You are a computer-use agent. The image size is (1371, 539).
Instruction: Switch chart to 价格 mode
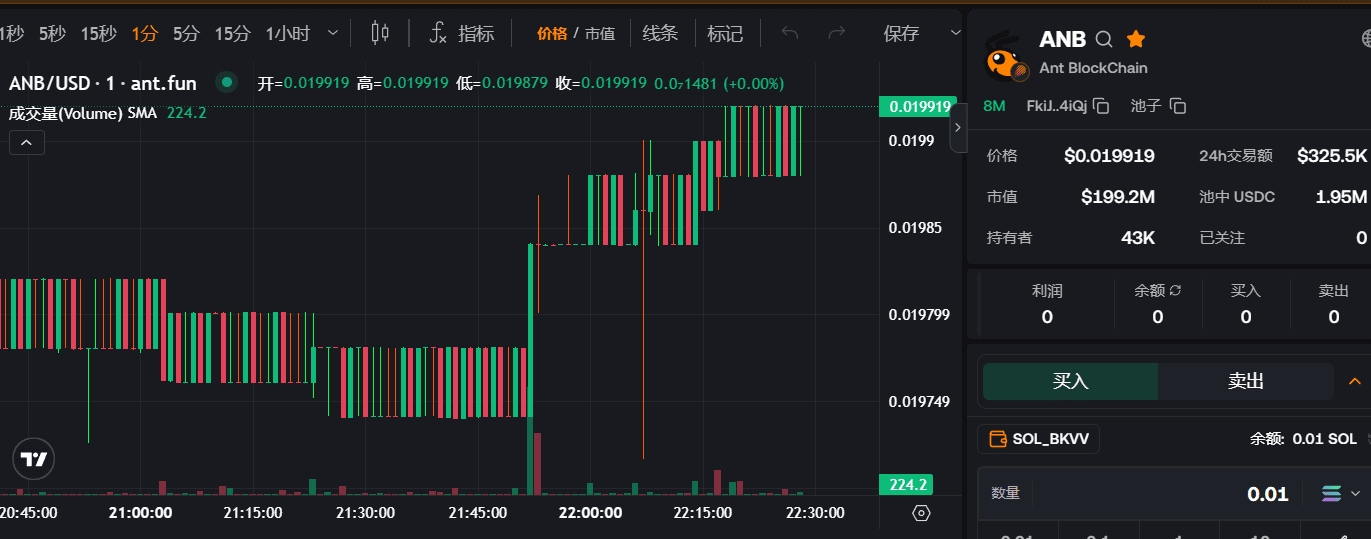point(552,33)
